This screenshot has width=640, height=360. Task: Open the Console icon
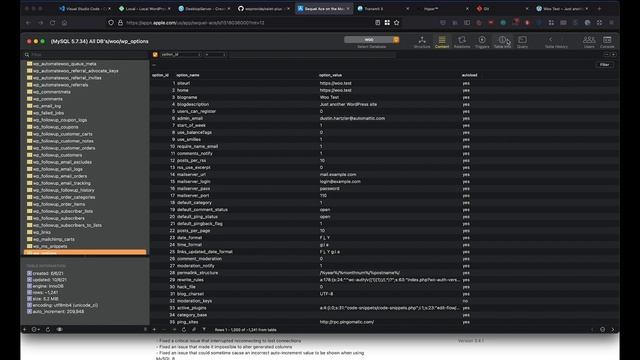(x=607, y=41)
